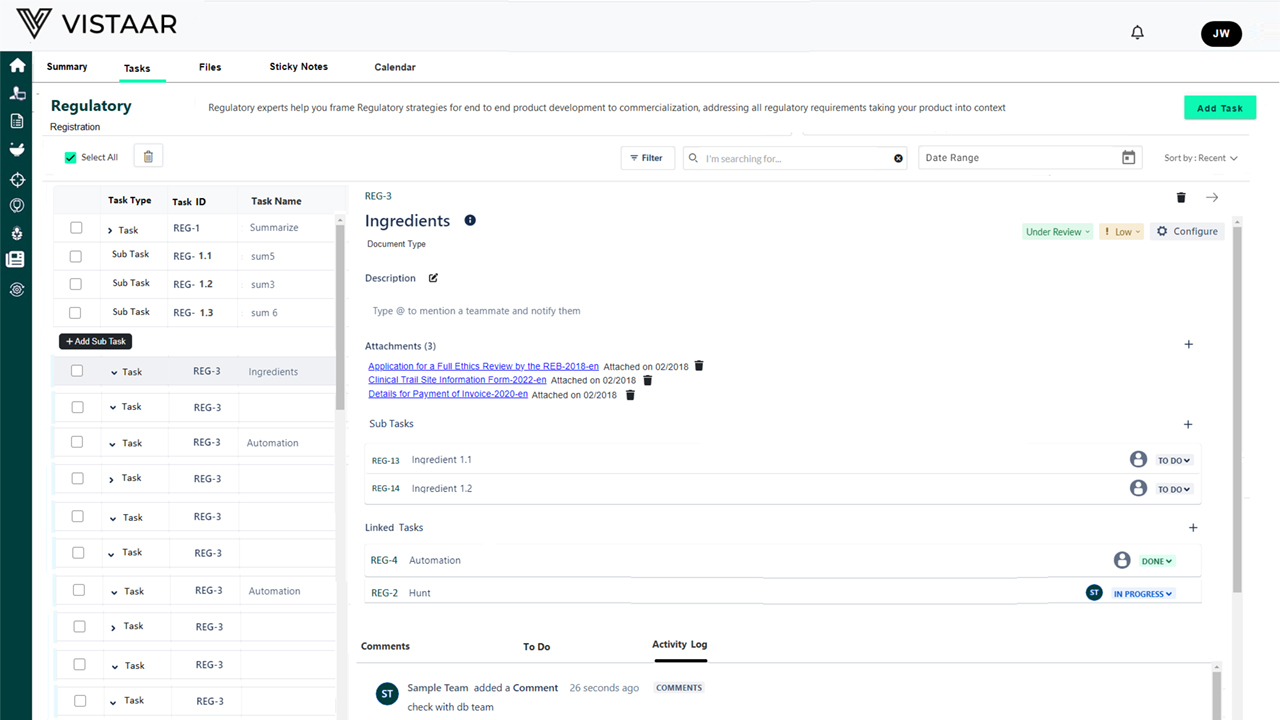Click the notification bell icon
The height and width of the screenshot is (720, 1280).
pos(1137,33)
